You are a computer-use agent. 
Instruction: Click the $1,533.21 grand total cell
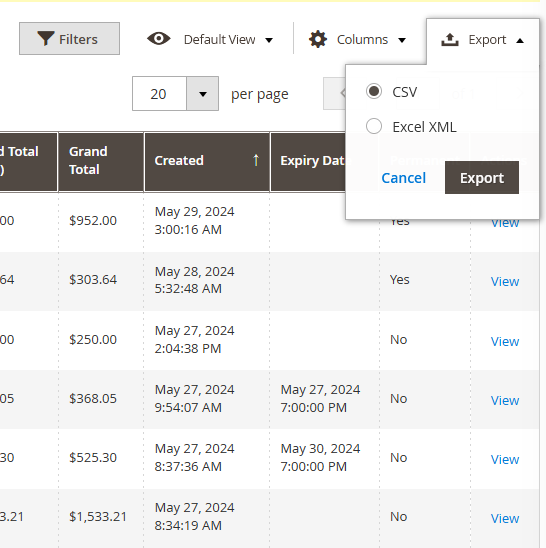click(x=98, y=517)
